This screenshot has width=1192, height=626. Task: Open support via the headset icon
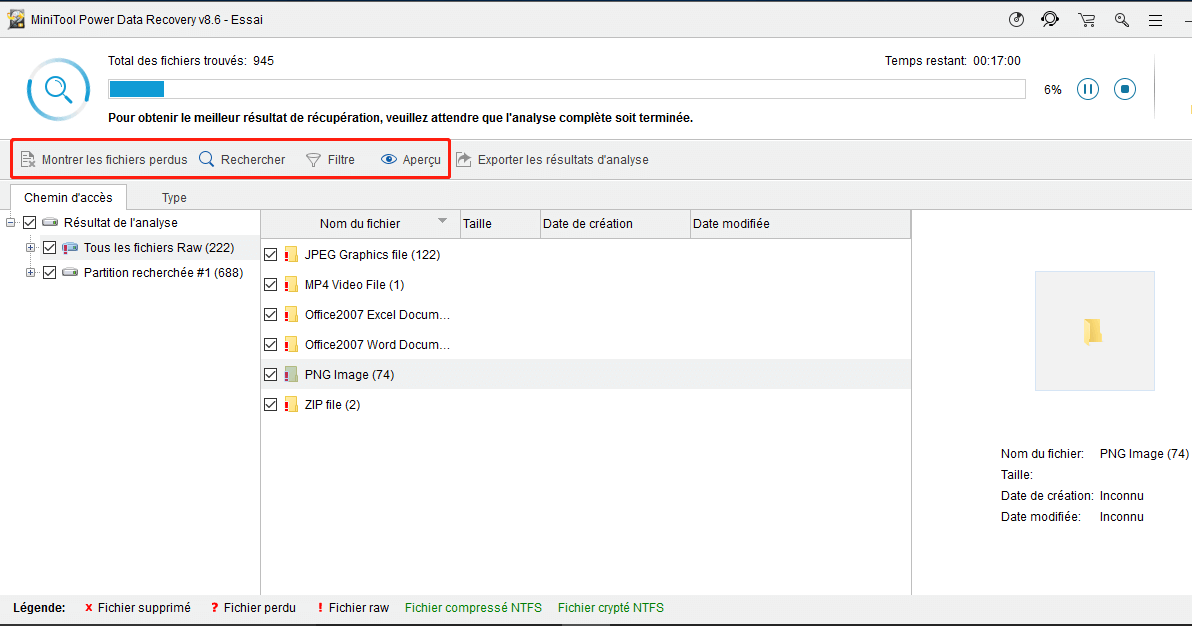coord(1050,19)
